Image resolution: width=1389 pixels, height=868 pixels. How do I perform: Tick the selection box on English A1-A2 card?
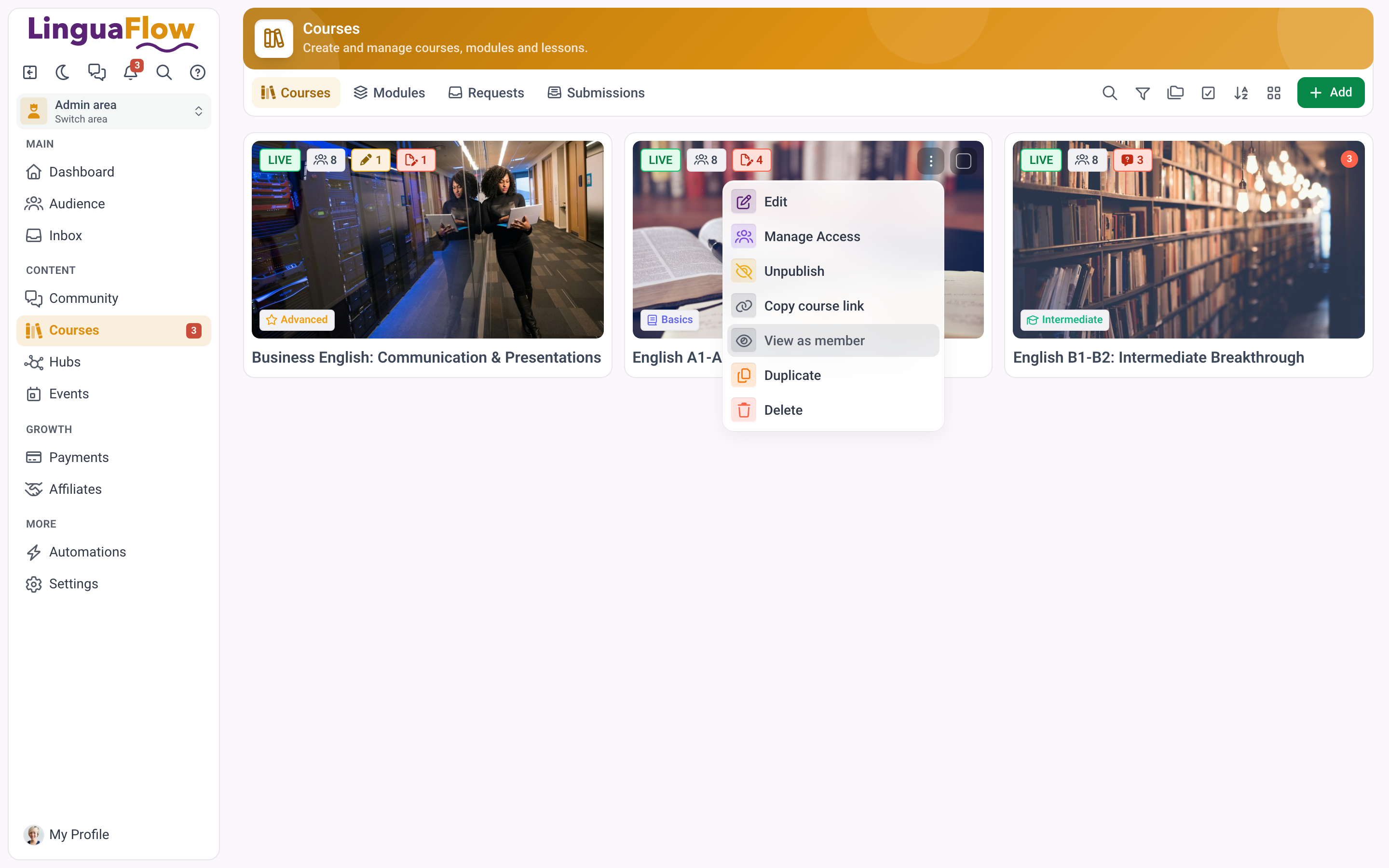coord(963,162)
